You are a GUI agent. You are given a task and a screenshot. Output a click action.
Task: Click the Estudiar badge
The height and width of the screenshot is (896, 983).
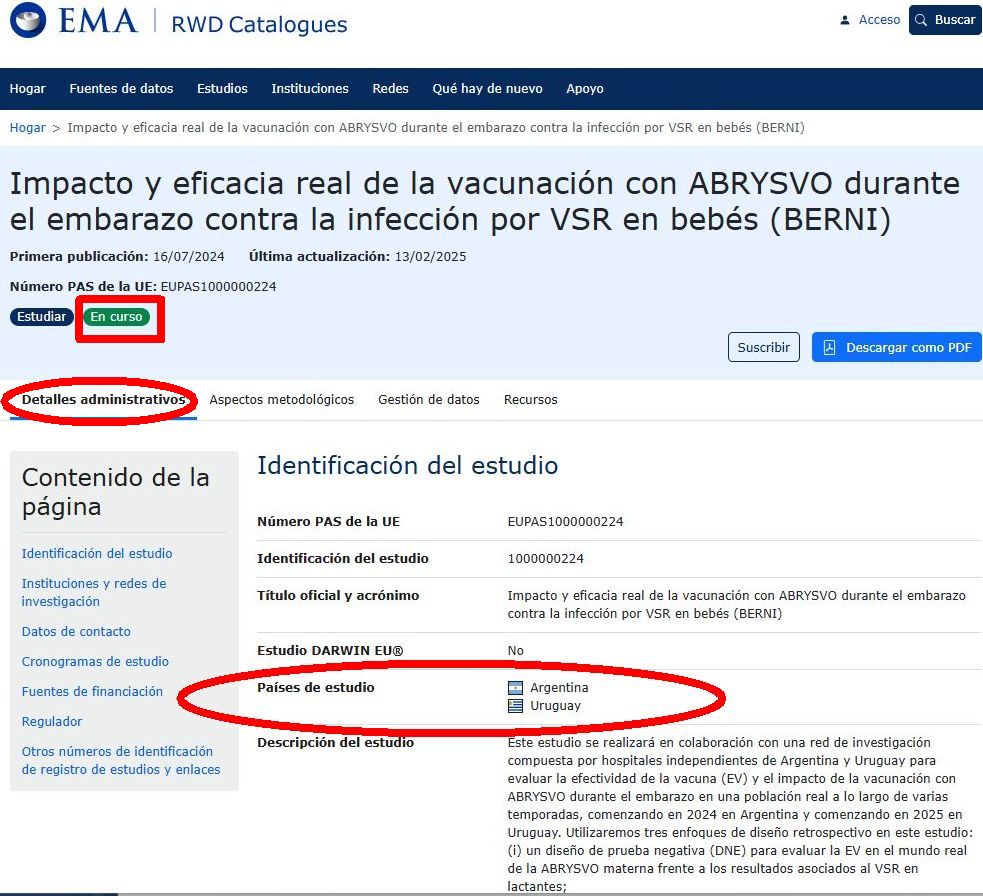point(41,317)
